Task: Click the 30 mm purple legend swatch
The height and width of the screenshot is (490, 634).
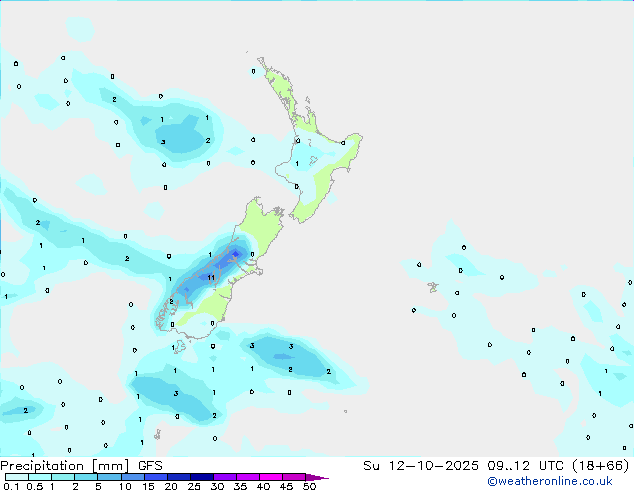Action: click(225, 477)
